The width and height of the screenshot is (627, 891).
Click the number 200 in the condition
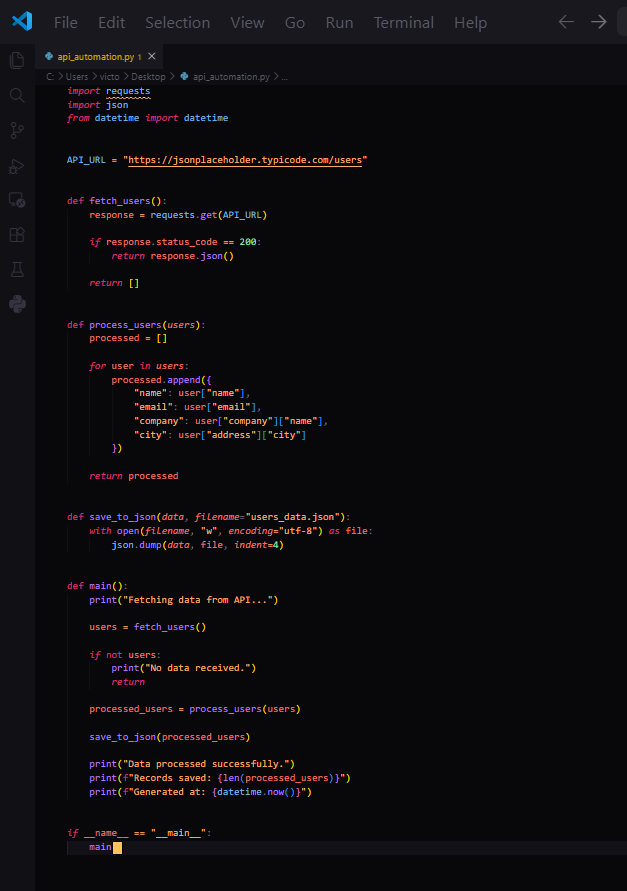pos(248,242)
